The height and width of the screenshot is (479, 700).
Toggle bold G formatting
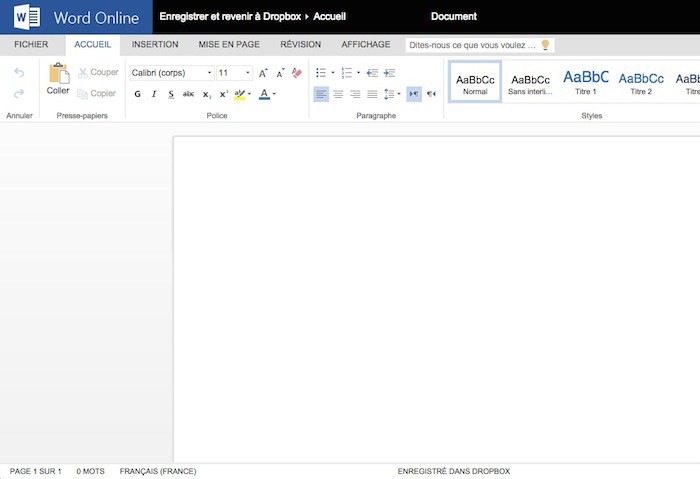pyautogui.click(x=138, y=94)
